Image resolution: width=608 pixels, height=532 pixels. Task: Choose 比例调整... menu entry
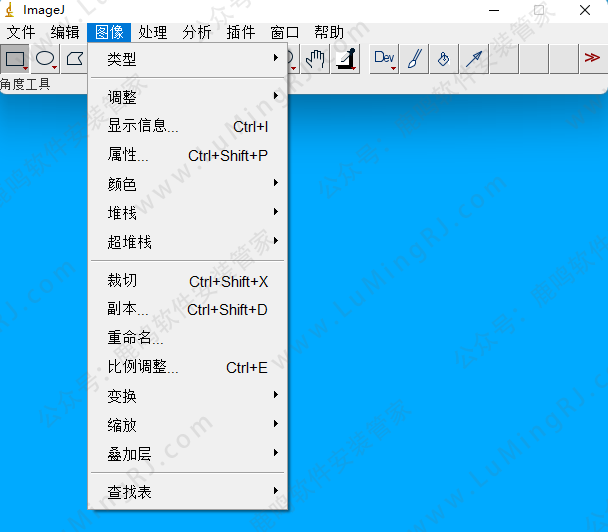click(188, 367)
